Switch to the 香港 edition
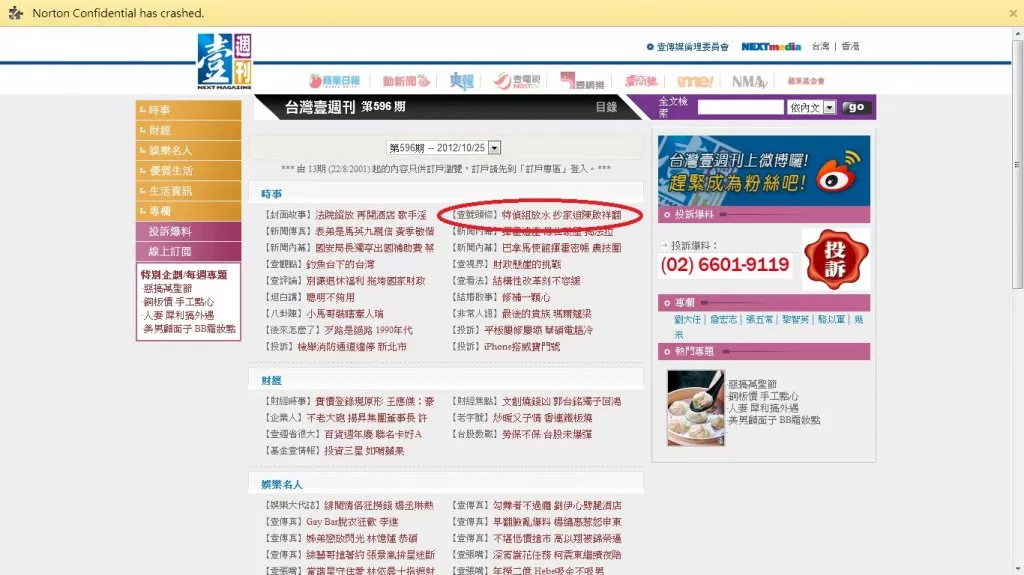Image resolution: width=1024 pixels, height=575 pixels. coord(850,46)
